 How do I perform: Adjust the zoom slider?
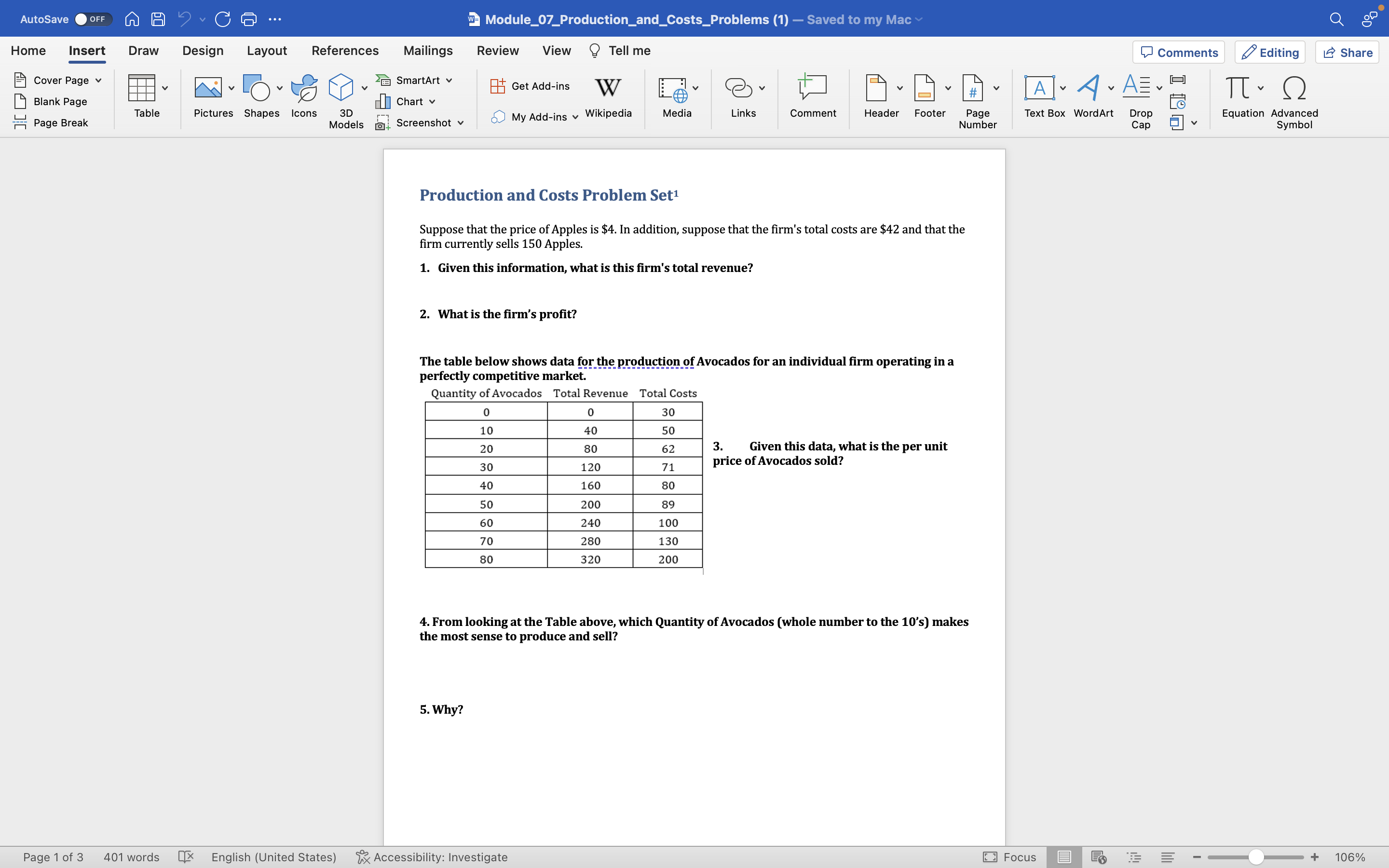pos(1255,857)
